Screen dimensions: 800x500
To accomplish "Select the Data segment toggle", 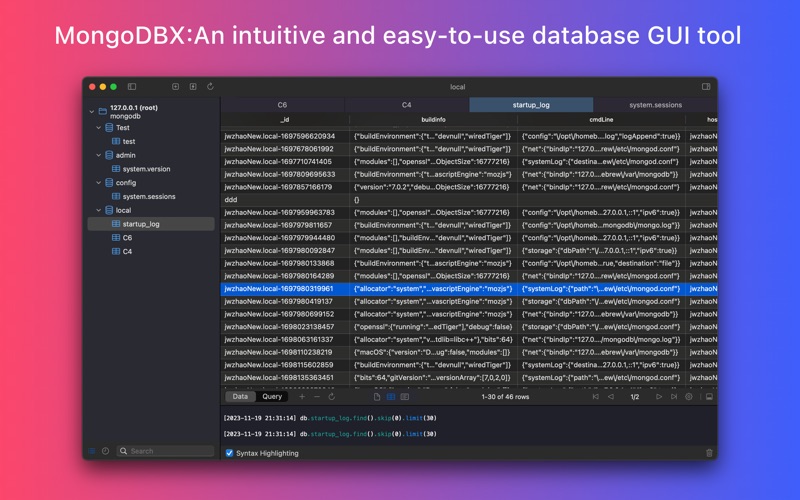I will [x=240, y=397].
